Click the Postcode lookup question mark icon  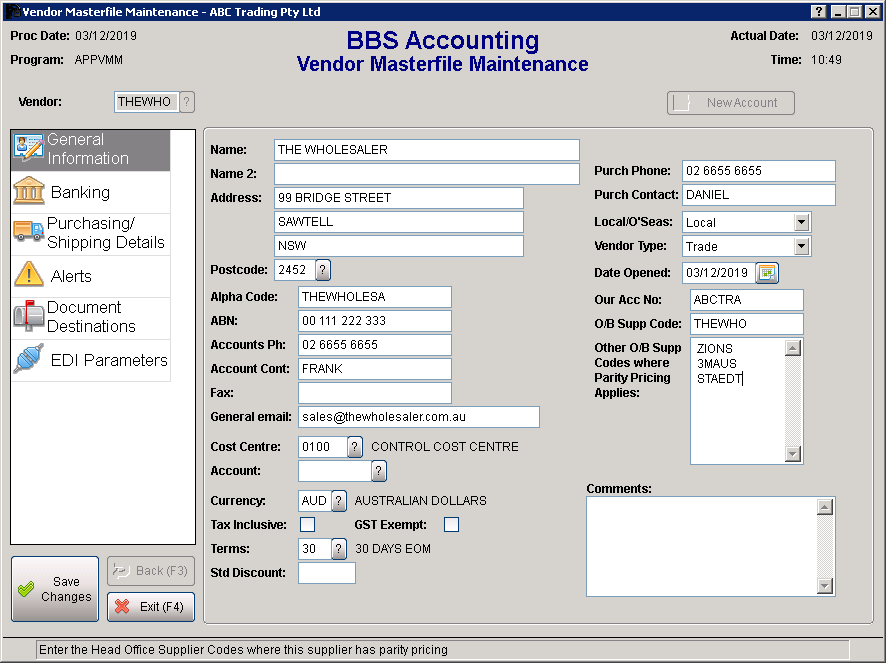click(x=323, y=270)
